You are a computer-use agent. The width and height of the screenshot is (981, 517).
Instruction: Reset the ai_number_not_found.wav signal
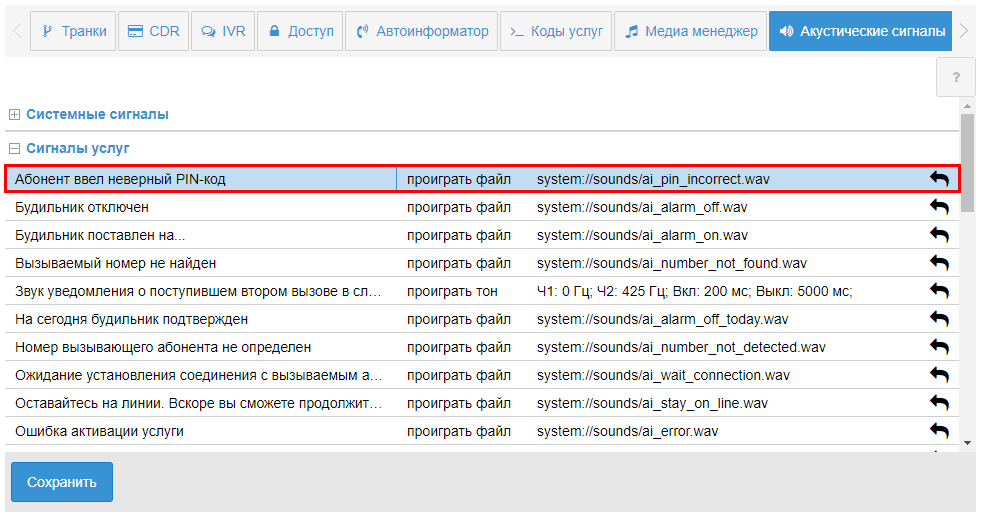point(939,263)
